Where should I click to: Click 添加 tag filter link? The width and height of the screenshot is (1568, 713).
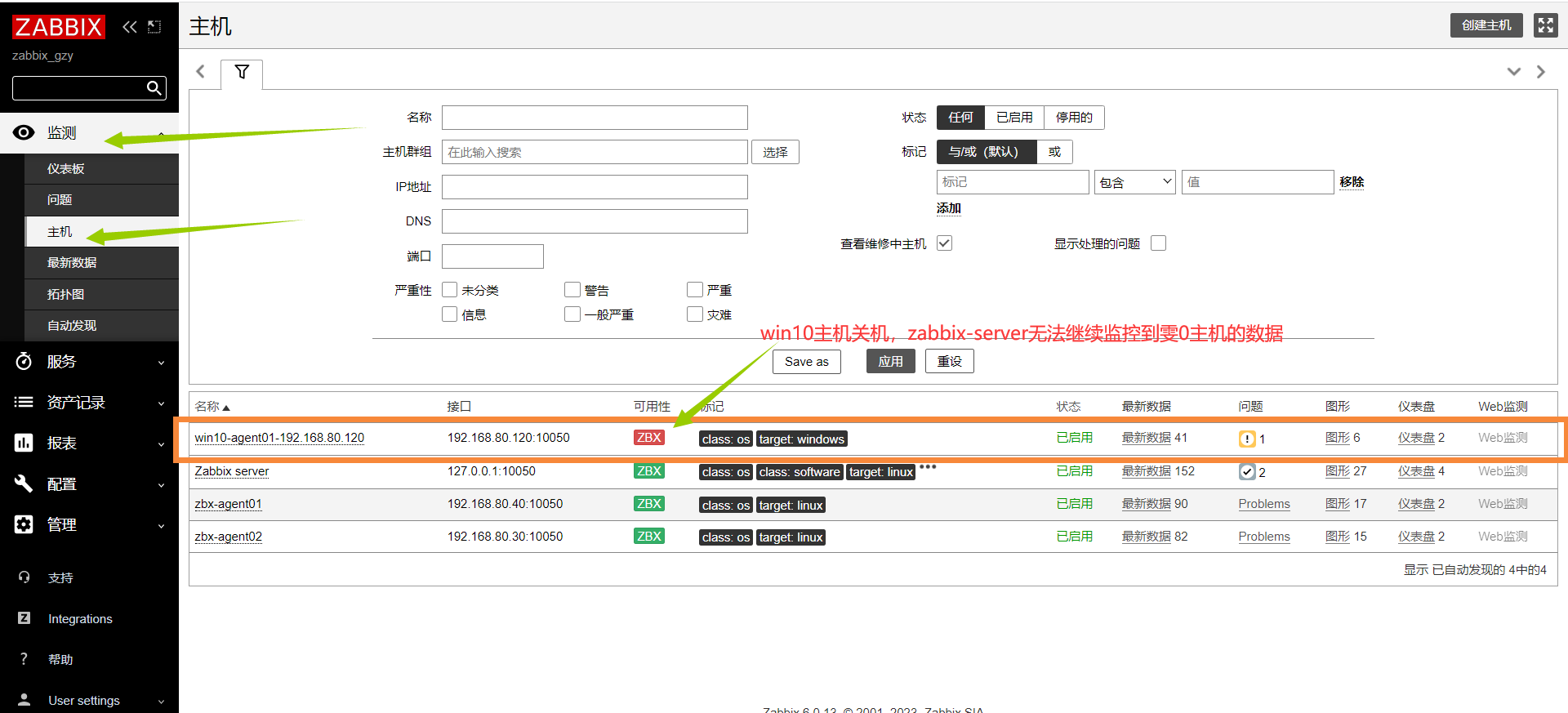click(x=949, y=208)
